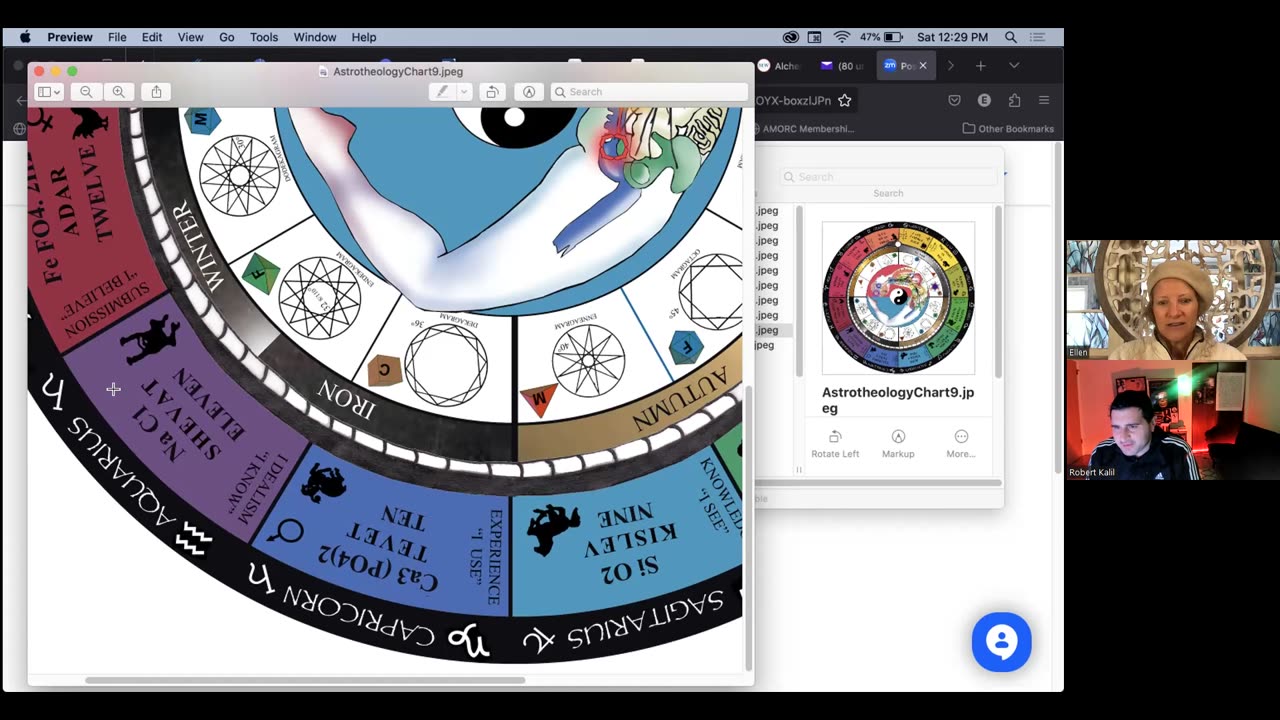Rotate image with Preview toolbar rotate button
1280x720 pixels.
(491, 92)
